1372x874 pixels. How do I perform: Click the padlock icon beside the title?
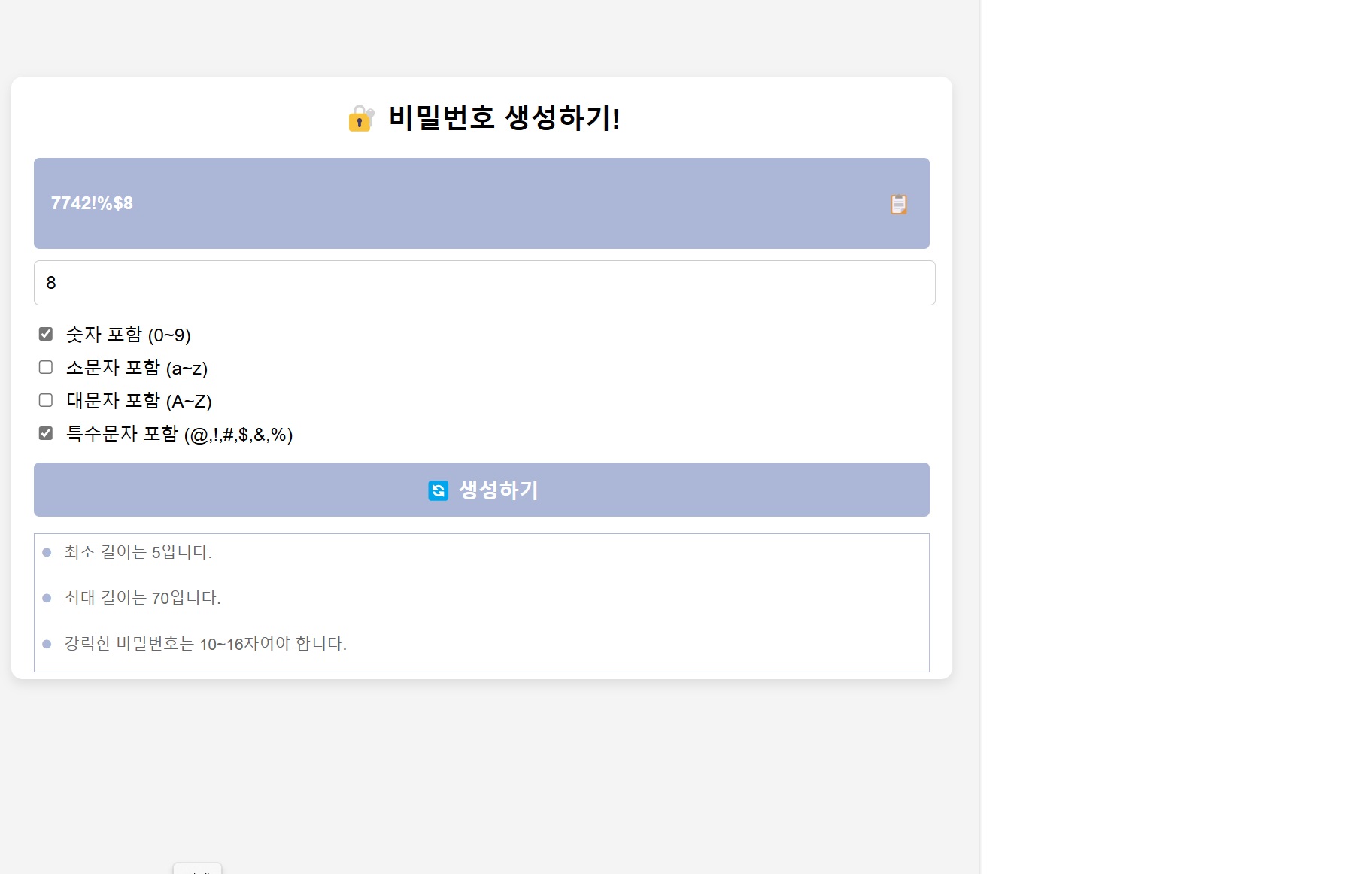pos(361,118)
